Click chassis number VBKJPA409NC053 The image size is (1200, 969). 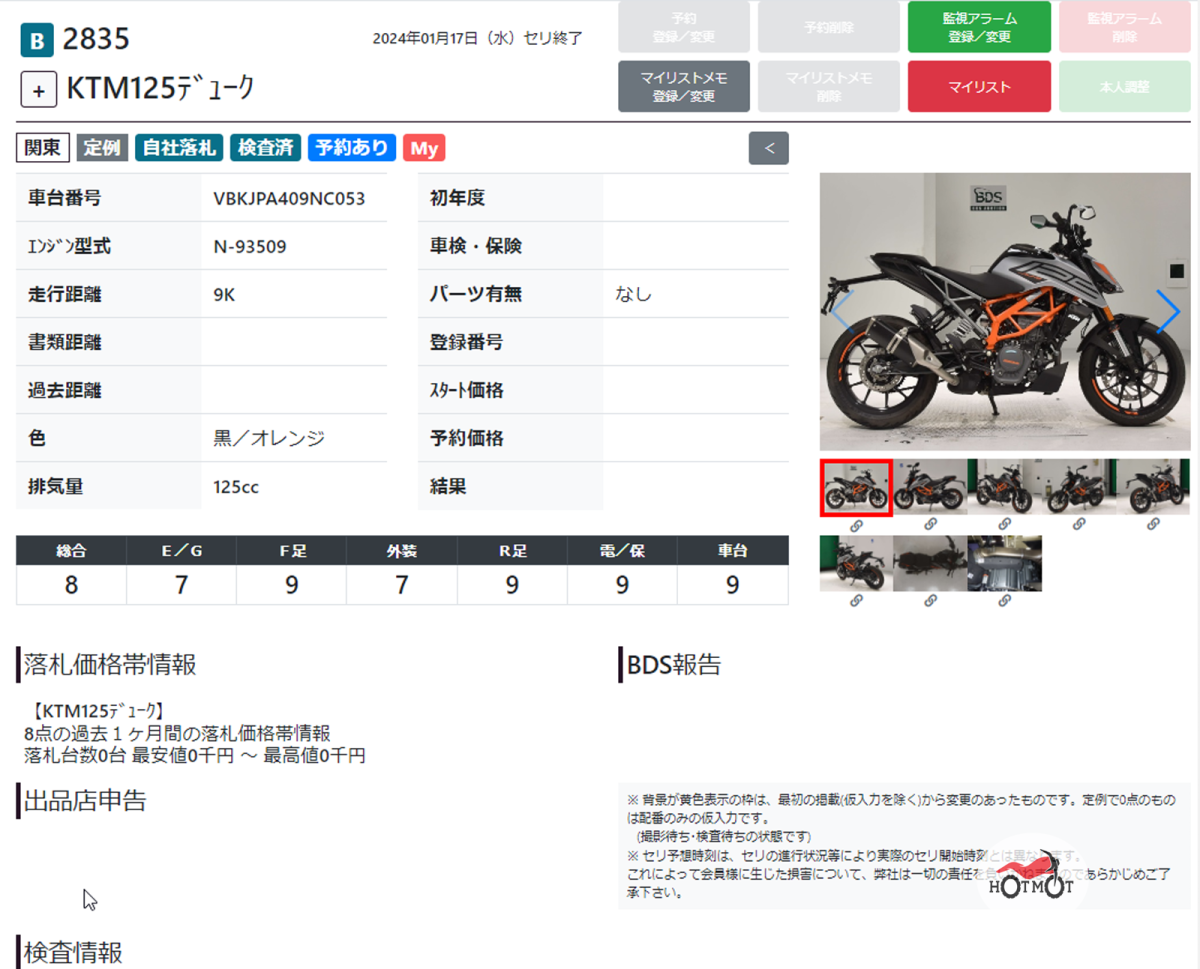click(289, 198)
